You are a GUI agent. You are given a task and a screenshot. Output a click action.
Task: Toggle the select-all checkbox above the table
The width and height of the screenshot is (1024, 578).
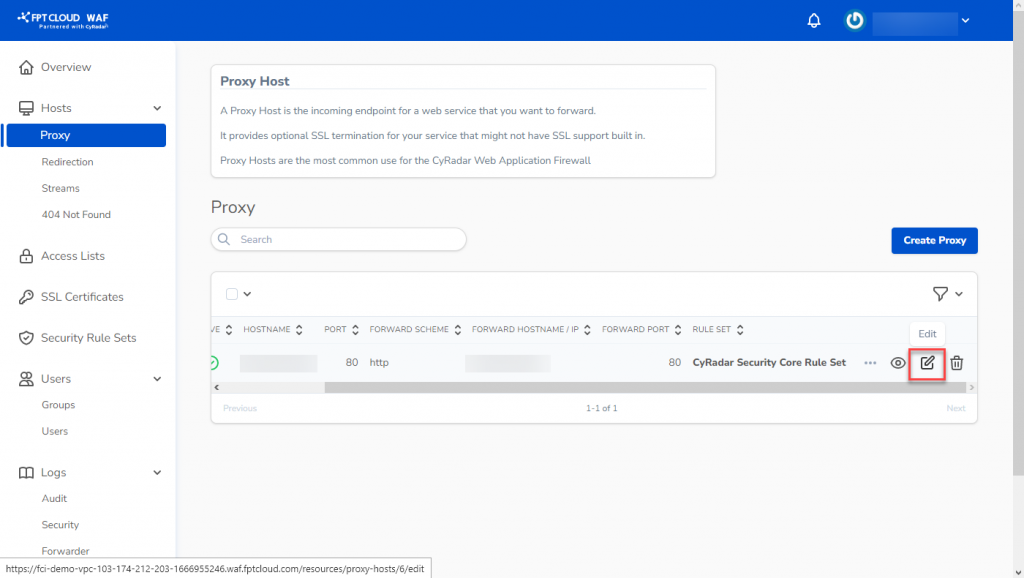click(231, 293)
